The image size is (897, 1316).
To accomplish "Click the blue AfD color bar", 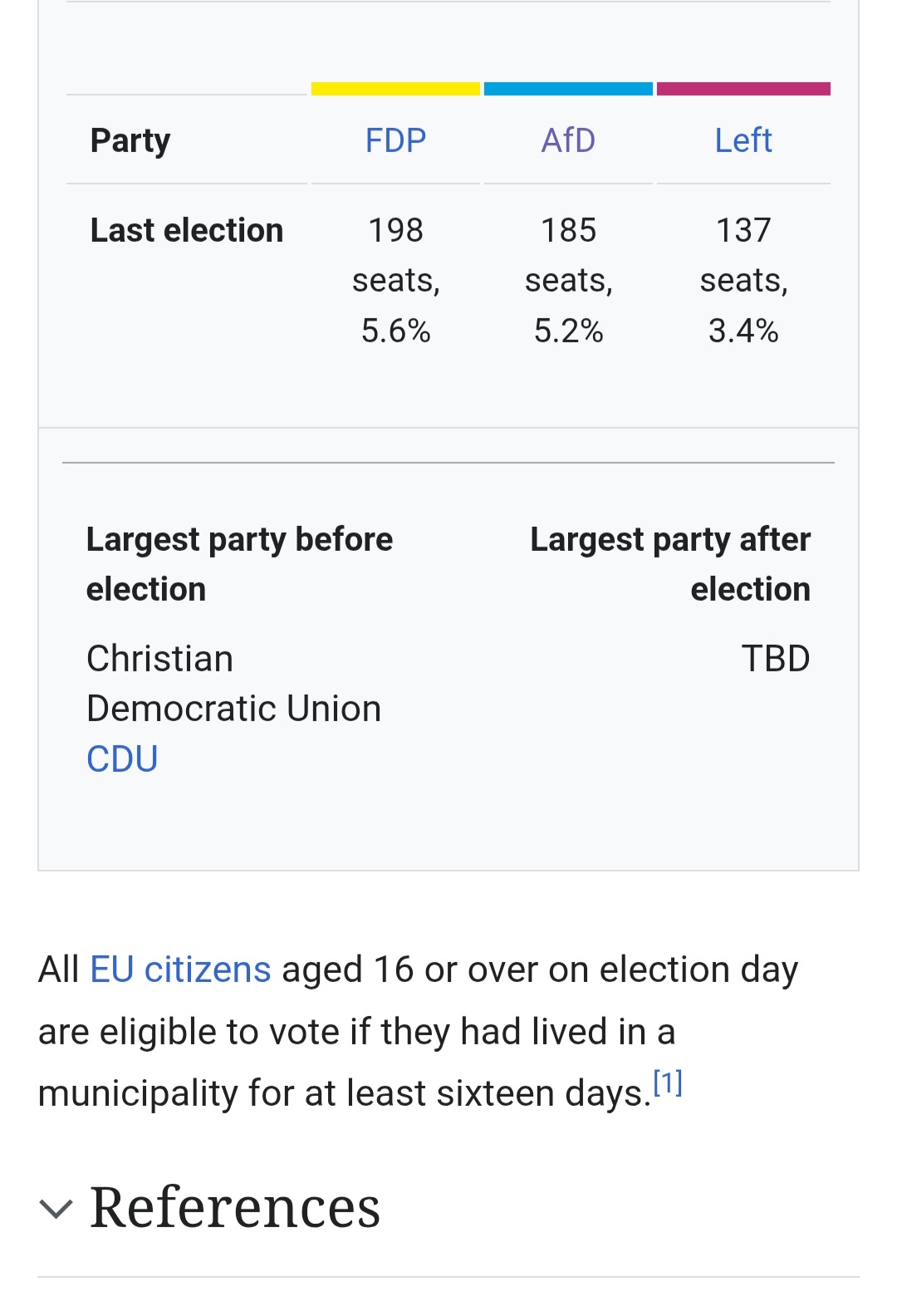I will coord(568,89).
